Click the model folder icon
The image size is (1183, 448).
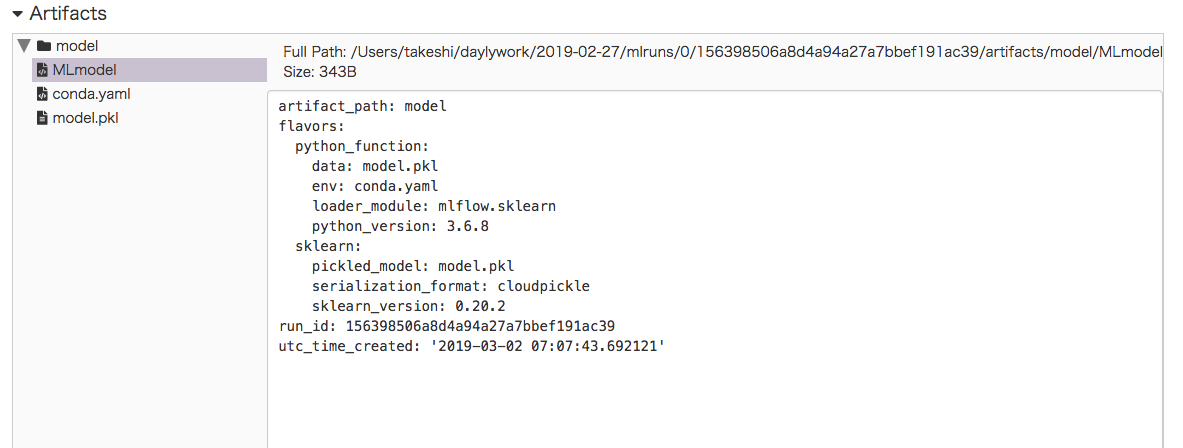tap(43, 46)
